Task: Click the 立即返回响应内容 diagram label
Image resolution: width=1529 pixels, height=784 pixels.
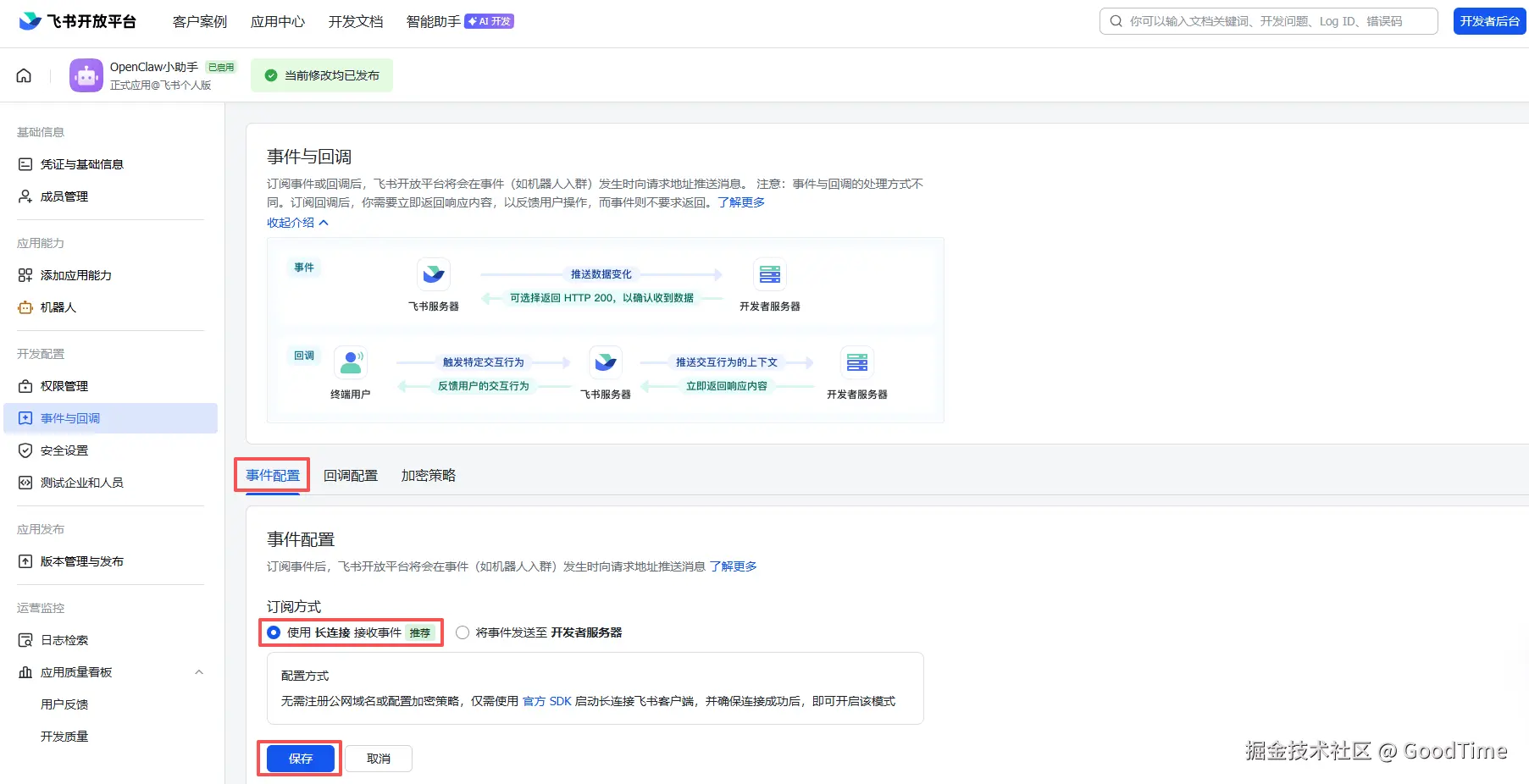Action: 727,386
